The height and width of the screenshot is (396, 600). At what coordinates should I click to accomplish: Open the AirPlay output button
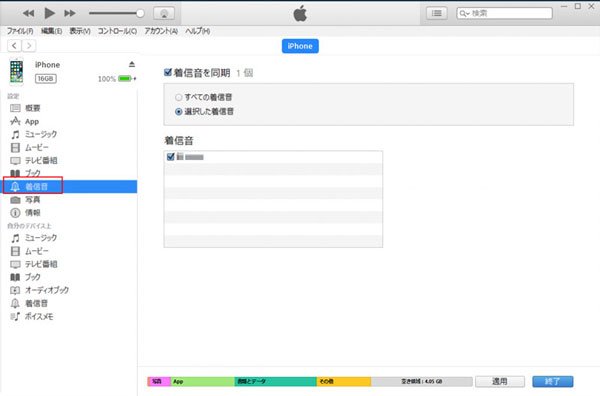click(164, 13)
